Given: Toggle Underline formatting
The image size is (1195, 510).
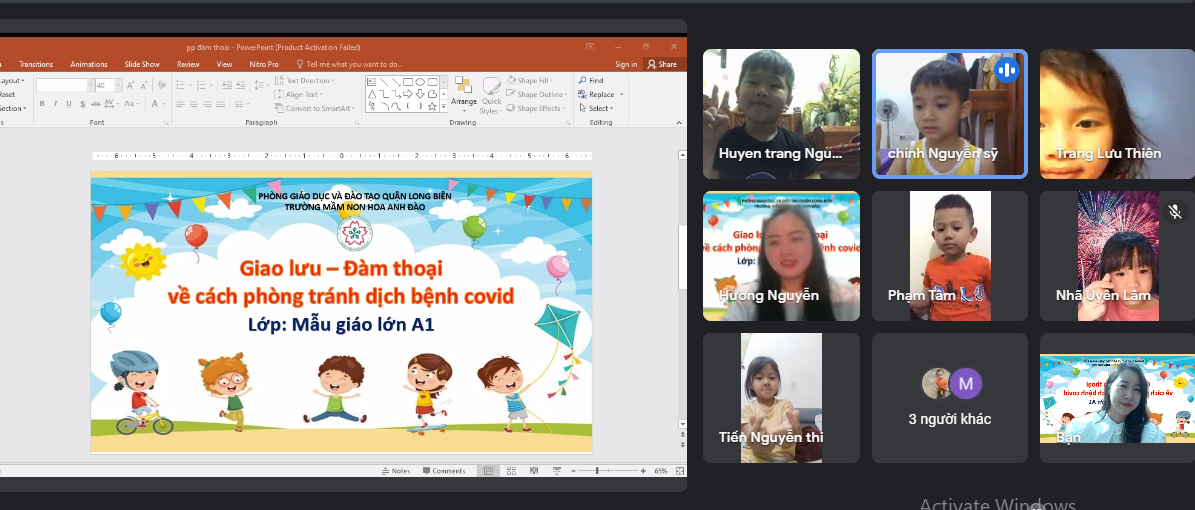Looking at the screenshot, I should click(x=68, y=104).
